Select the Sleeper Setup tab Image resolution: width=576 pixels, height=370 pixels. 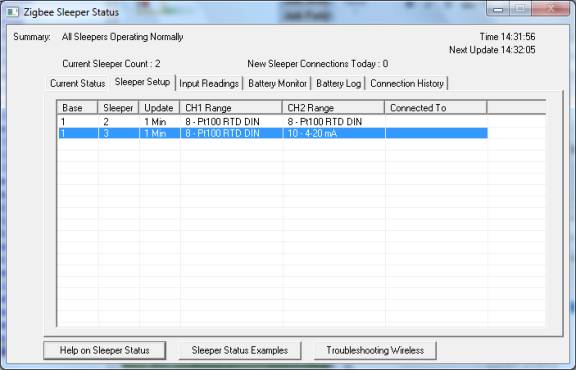143,82
